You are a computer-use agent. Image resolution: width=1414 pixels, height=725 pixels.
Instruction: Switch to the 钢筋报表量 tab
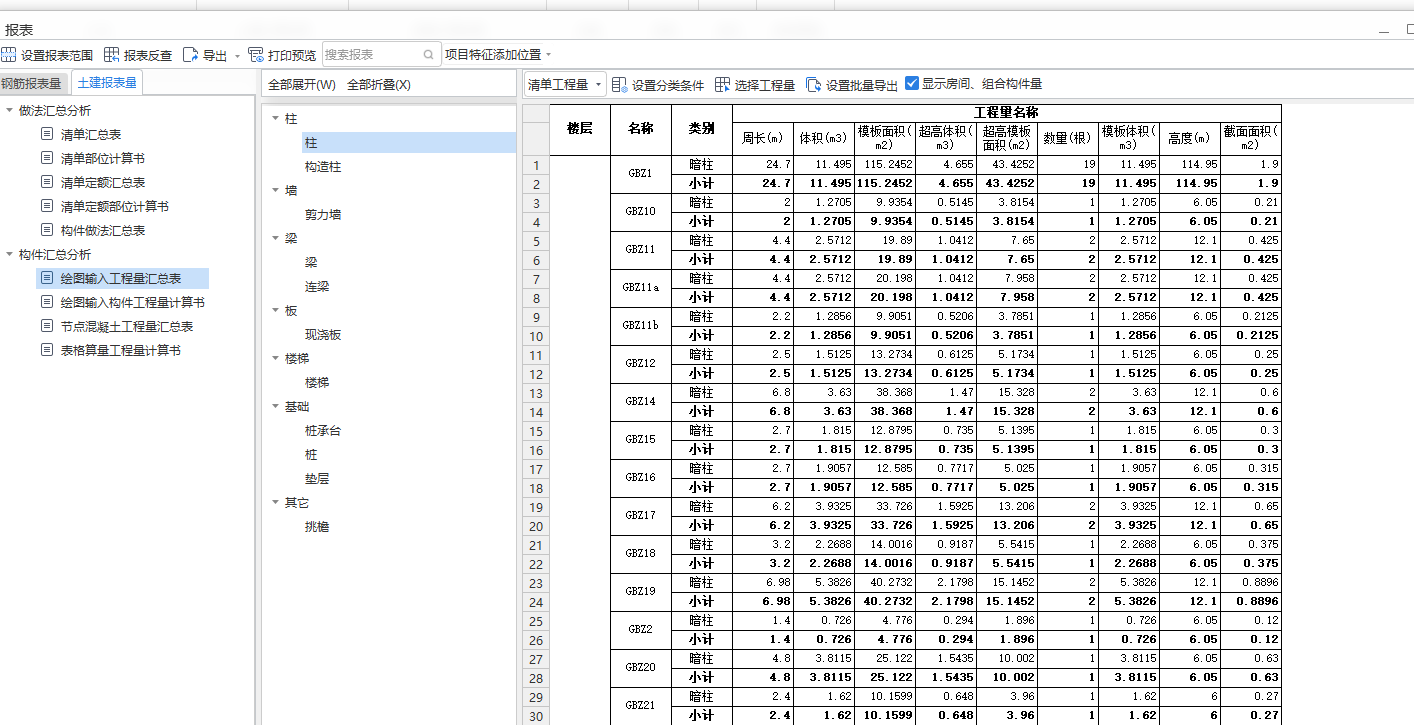[x=32, y=83]
